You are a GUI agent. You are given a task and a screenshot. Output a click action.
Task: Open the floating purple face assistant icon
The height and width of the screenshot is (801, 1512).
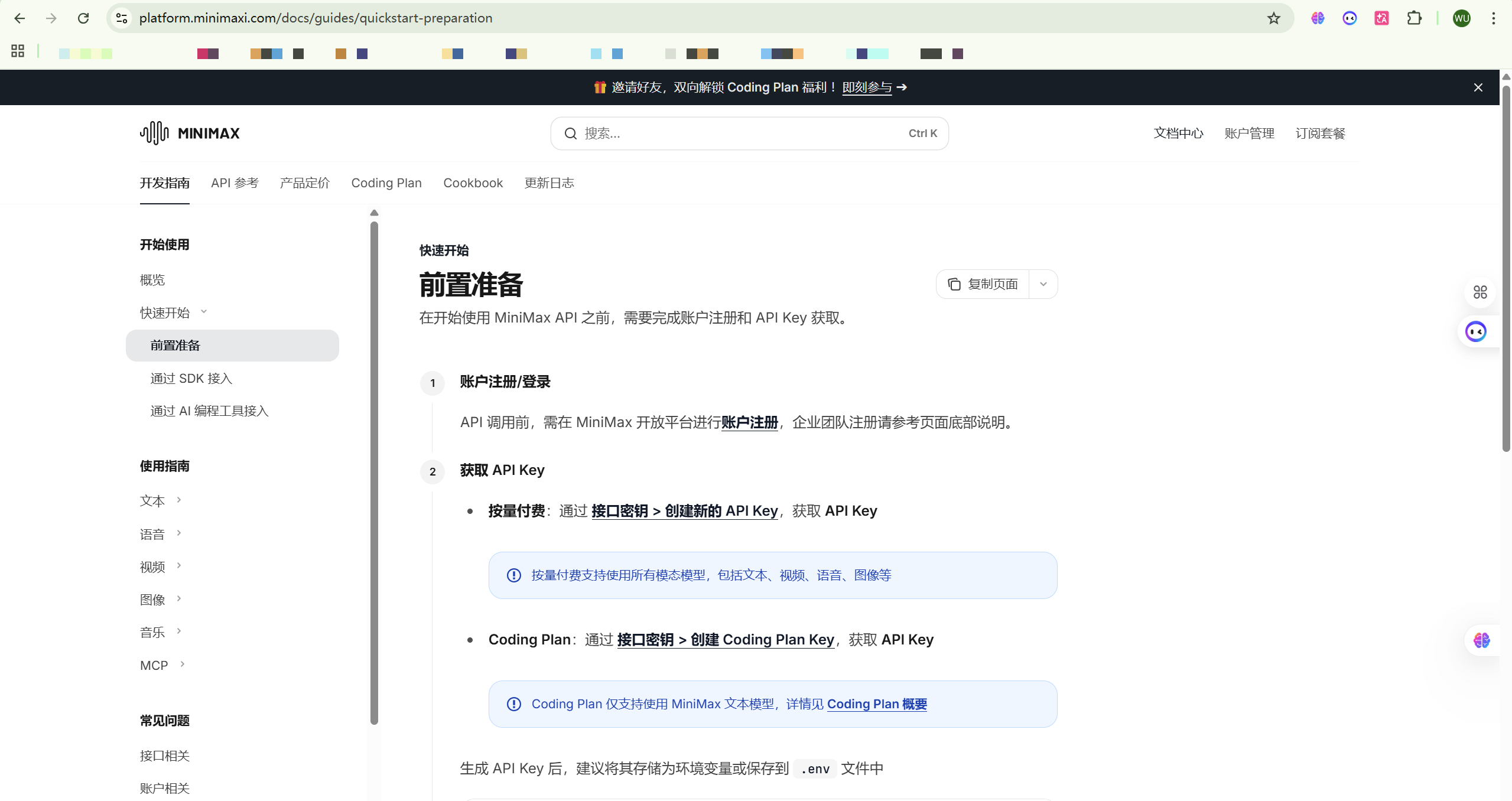[x=1475, y=331]
